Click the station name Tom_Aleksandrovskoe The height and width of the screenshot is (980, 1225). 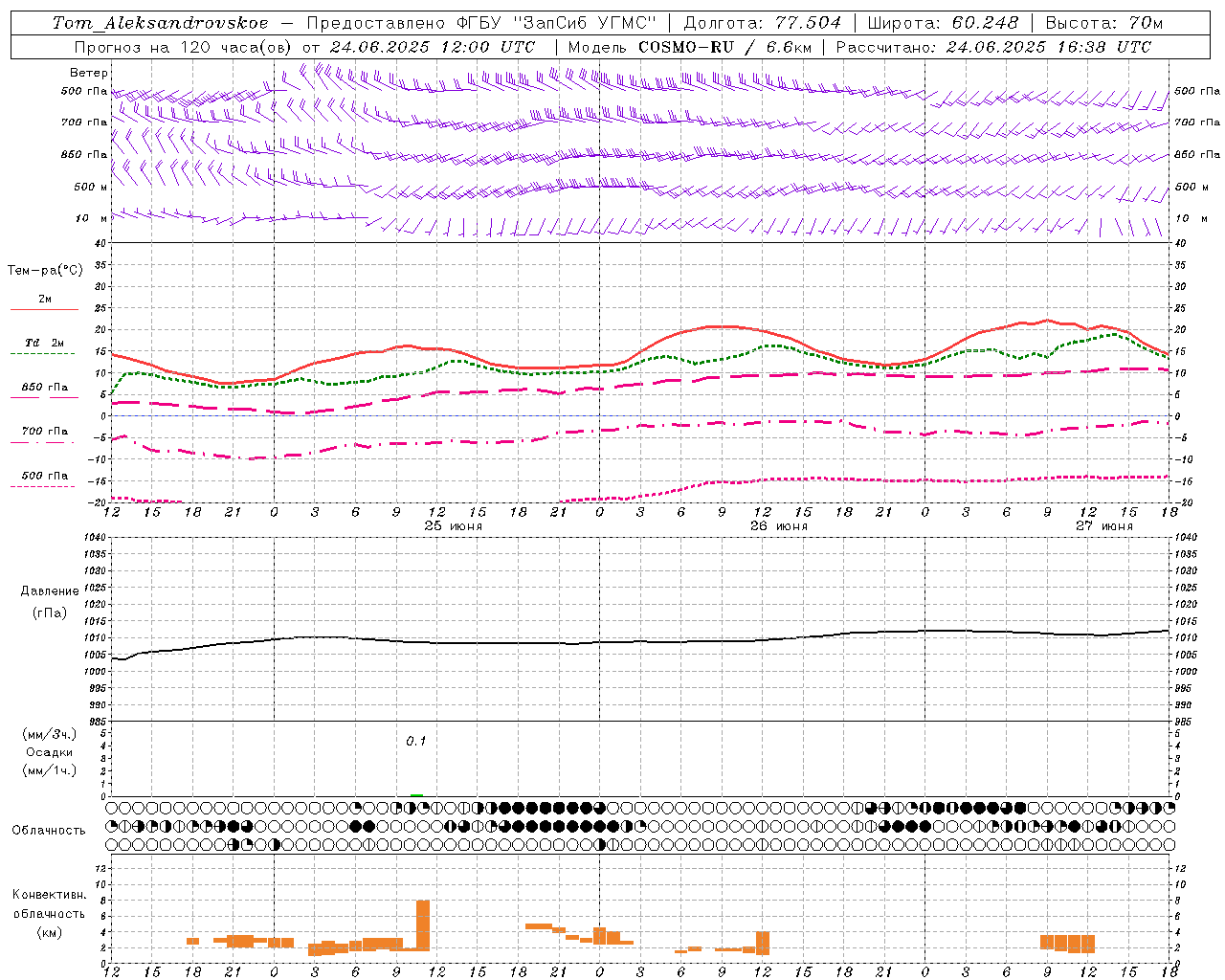pyautogui.click(x=161, y=23)
